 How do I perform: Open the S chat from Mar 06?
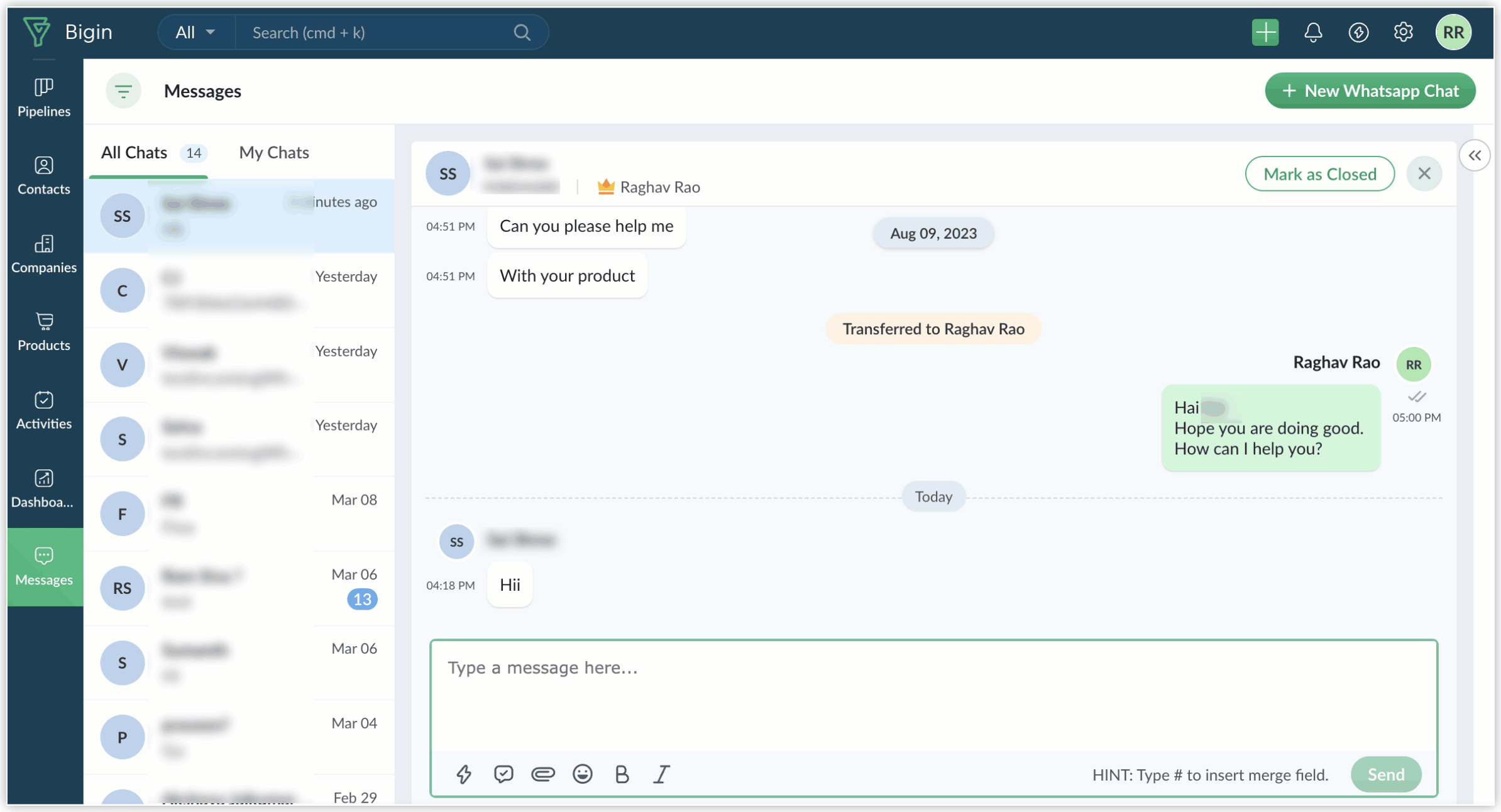[239, 662]
